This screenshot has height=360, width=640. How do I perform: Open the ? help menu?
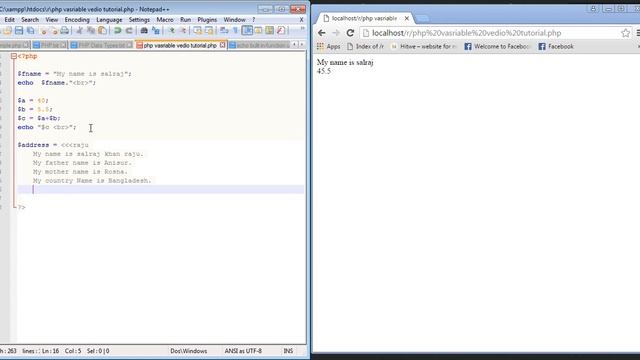(253, 20)
